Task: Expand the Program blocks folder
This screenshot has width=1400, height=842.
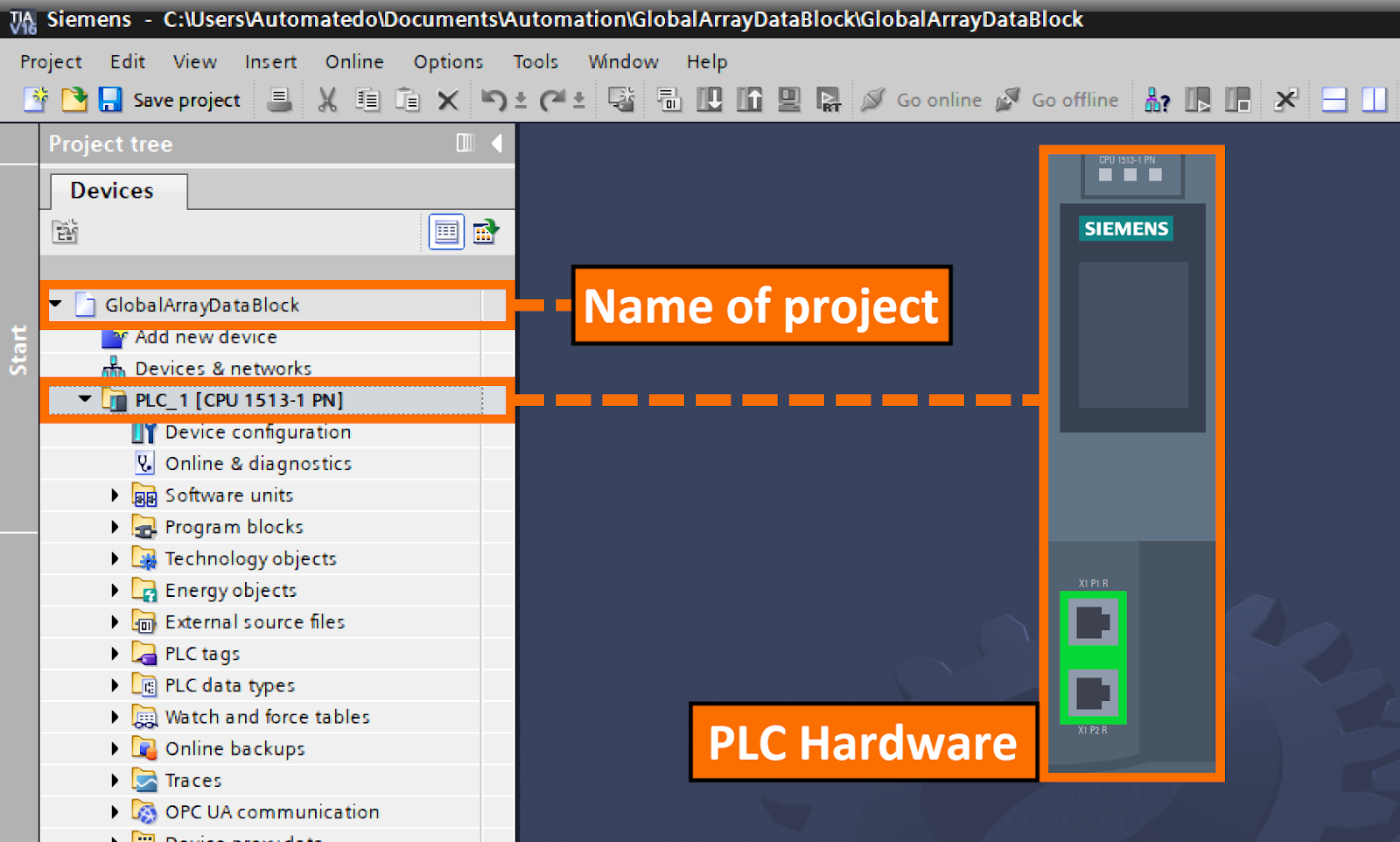Action: coord(115,527)
